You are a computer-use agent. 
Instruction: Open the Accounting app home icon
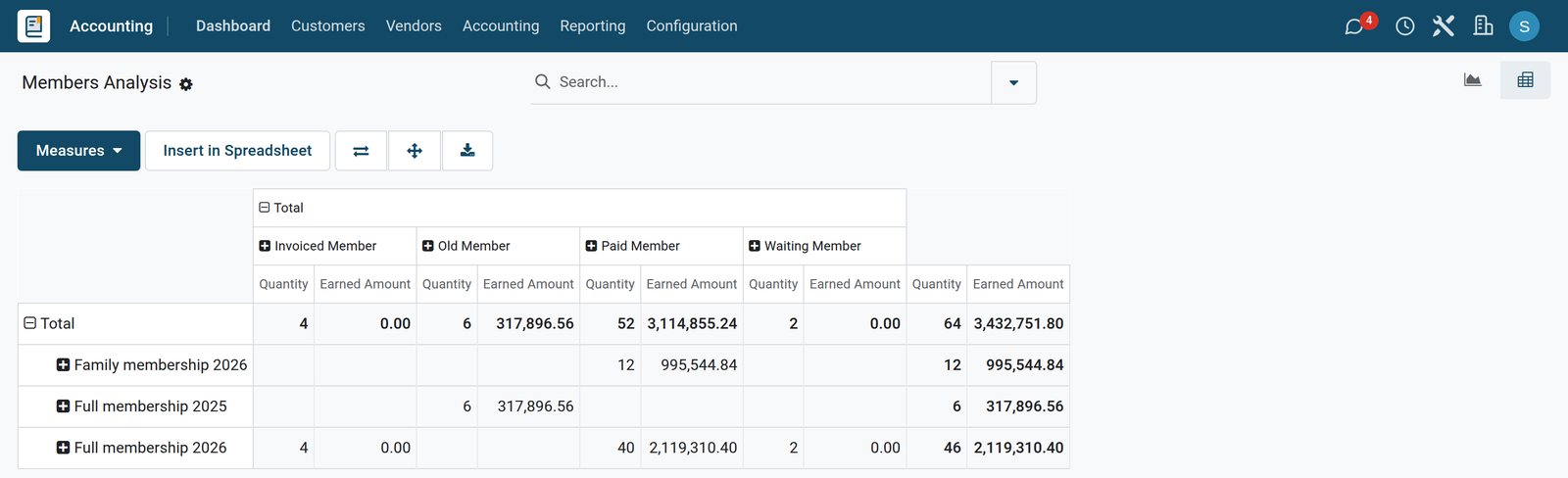(x=34, y=25)
